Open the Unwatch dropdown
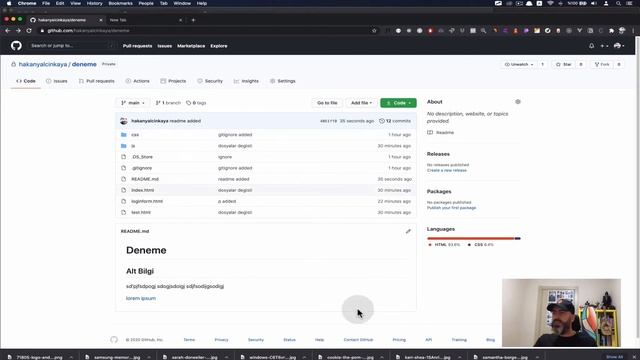 coord(519,64)
